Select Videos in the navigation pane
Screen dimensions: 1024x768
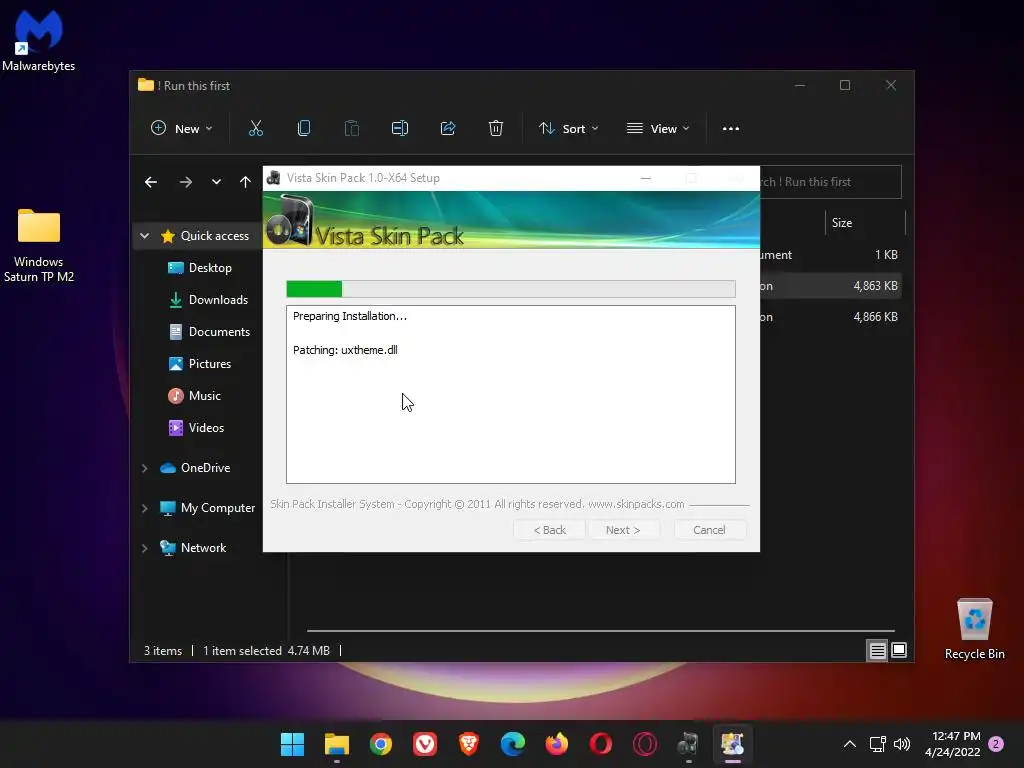coord(196,428)
